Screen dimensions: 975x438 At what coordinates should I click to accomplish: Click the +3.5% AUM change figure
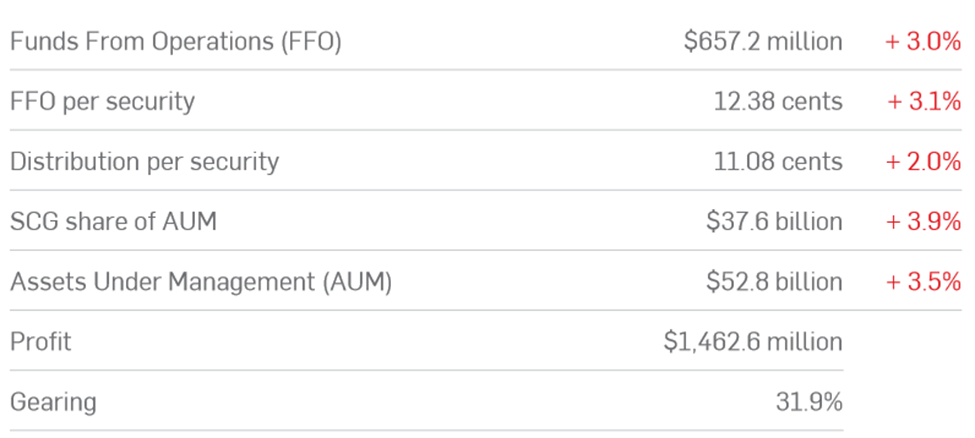pos(923,282)
